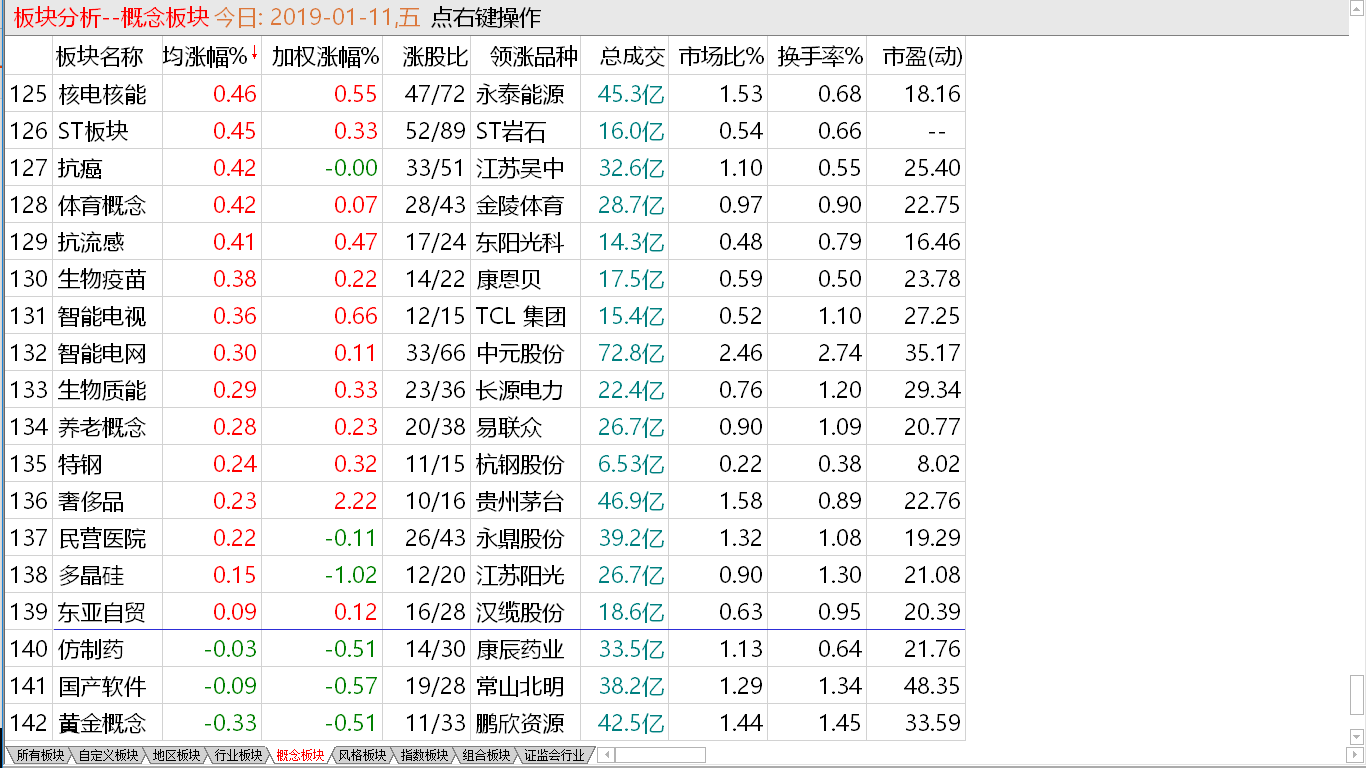
Task: Click leading stock 金陵体育
Action: pyautogui.click(x=520, y=205)
